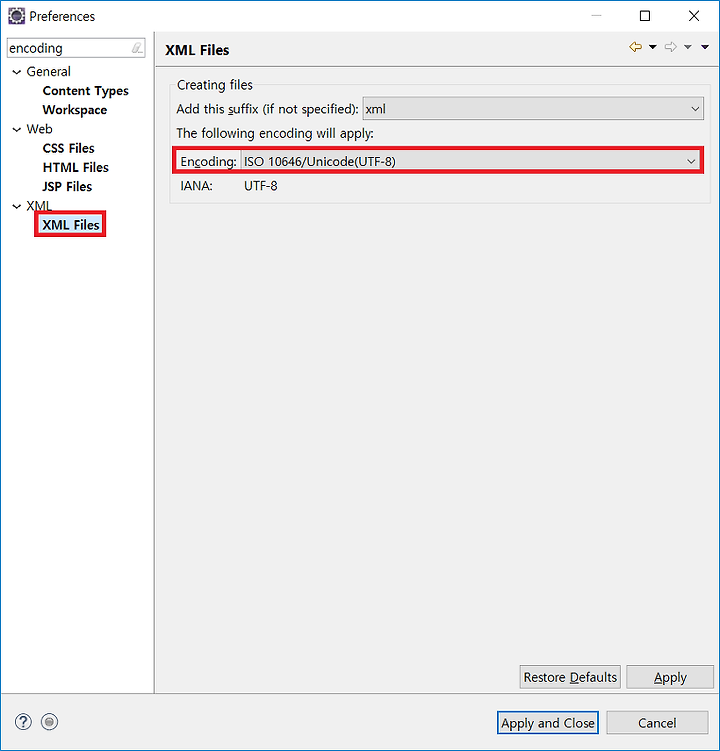The height and width of the screenshot is (751, 720).
Task: Open the Encoding dropdown list
Action: 470,161
